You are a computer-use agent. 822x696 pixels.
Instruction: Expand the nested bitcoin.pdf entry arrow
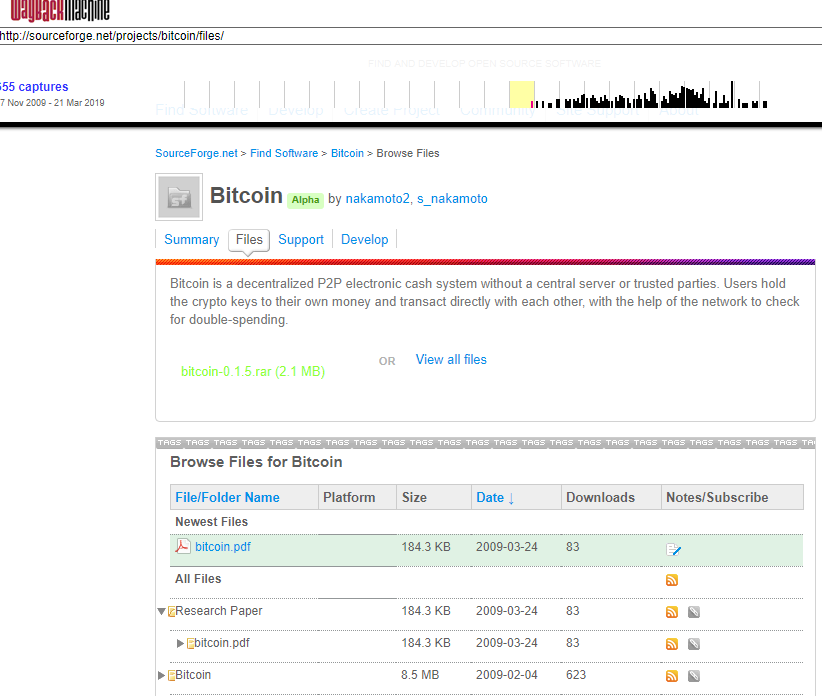point(180,643)
